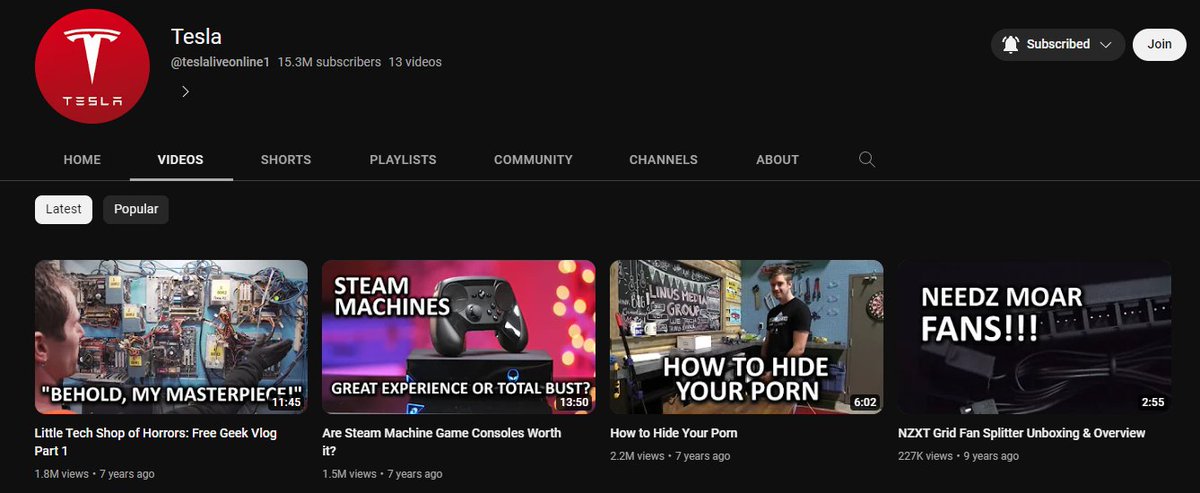
Task: Open Little Tech Shop of Horrors thumbnail
Action: point(171,337)
